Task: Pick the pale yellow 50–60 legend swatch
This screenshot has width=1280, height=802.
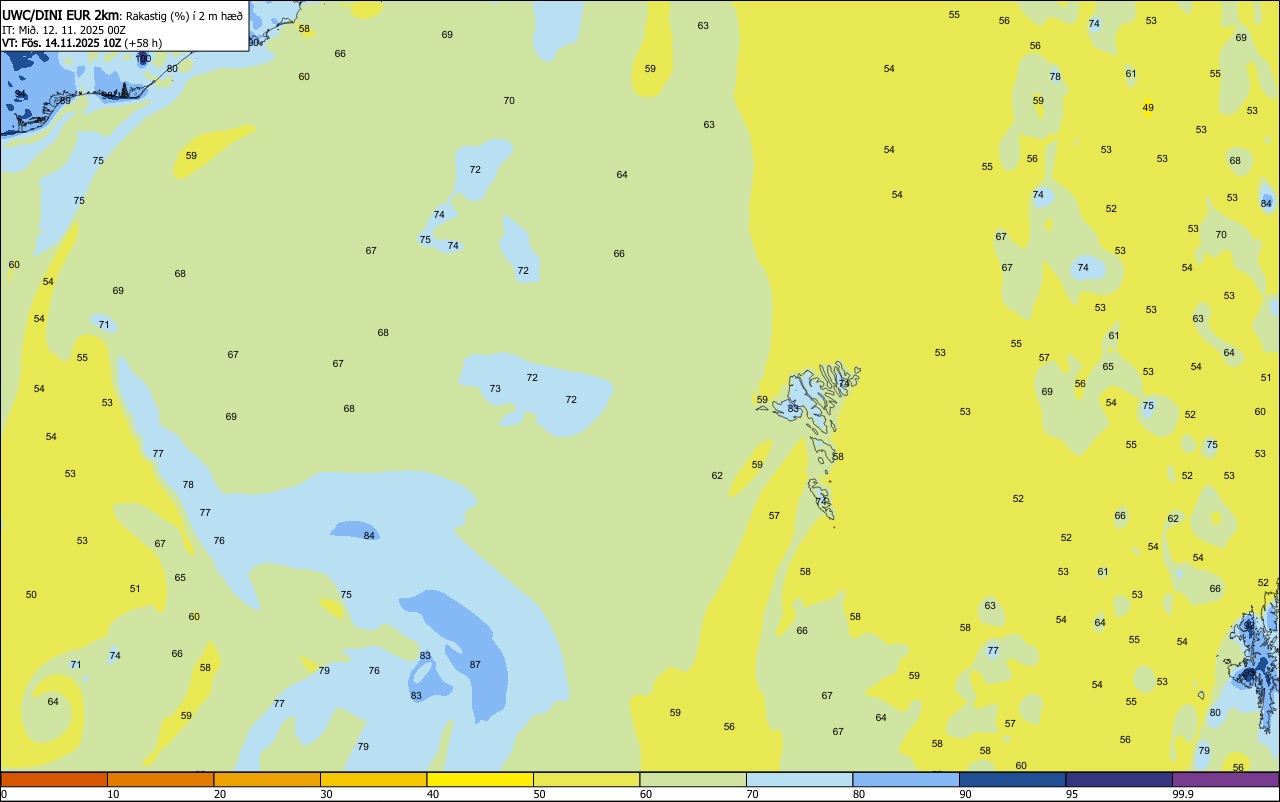Action: pyautogui.click(x=586, y=779)
